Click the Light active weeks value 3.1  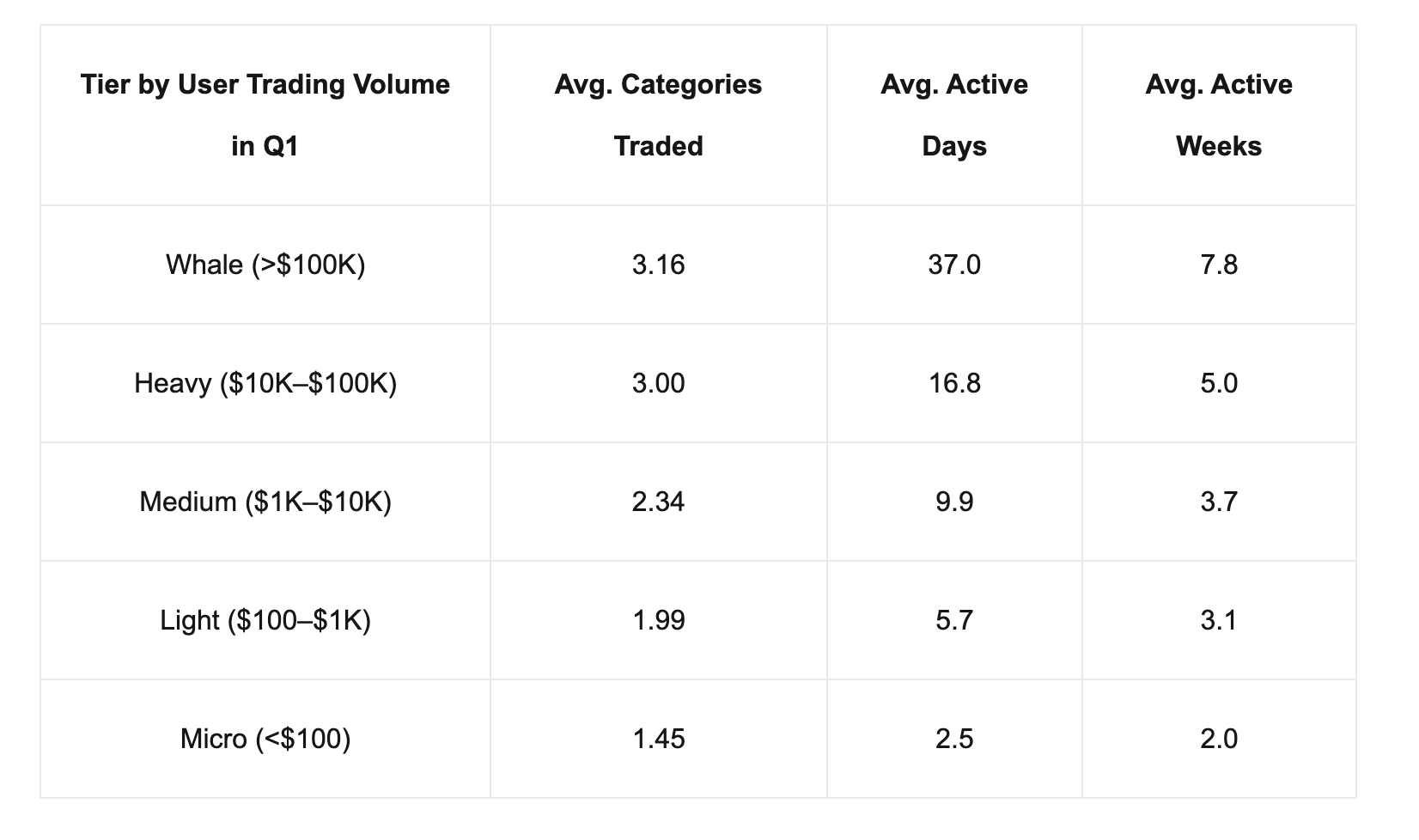tap(1218, 620)
